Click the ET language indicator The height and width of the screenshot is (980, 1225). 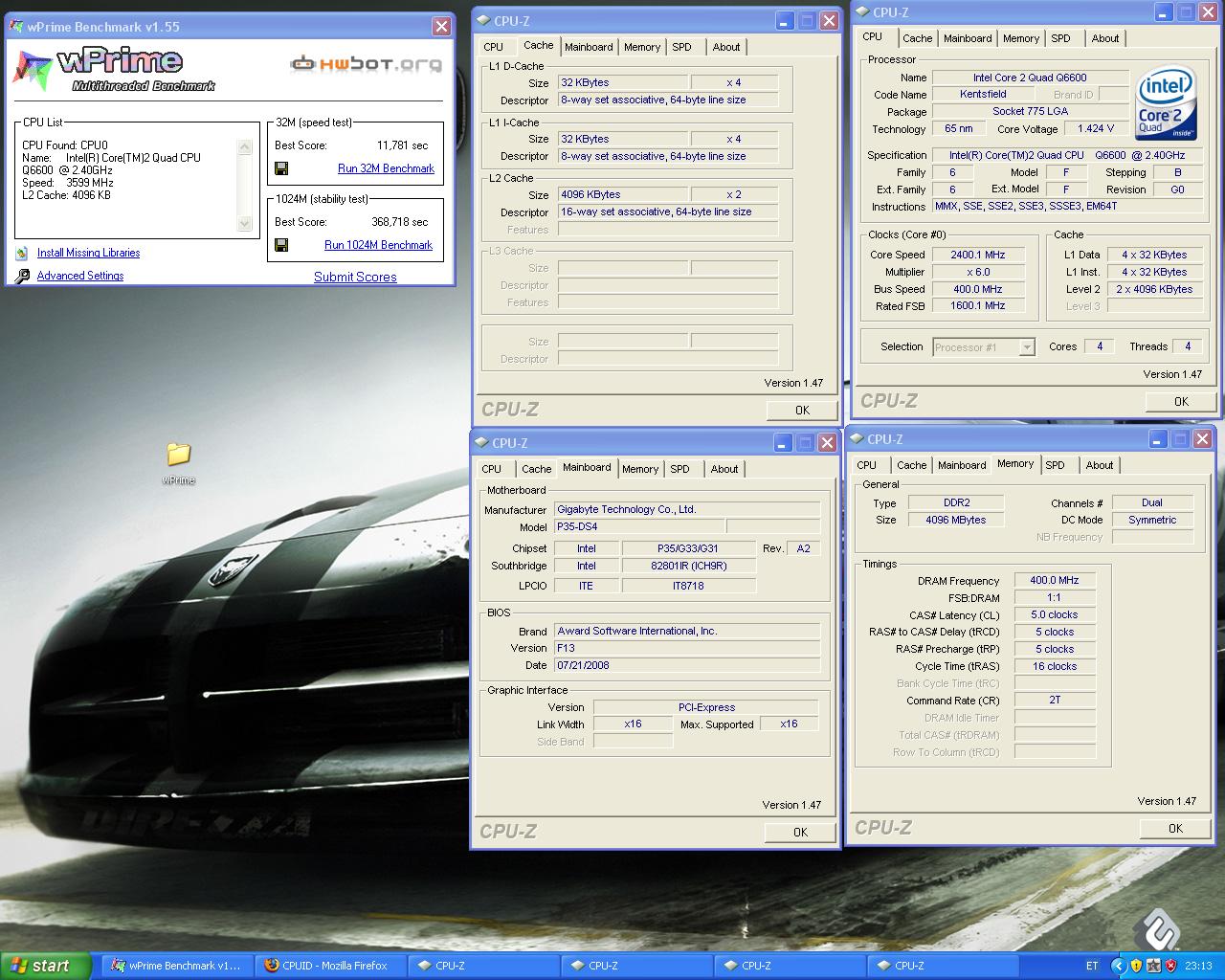[1092, 966]
